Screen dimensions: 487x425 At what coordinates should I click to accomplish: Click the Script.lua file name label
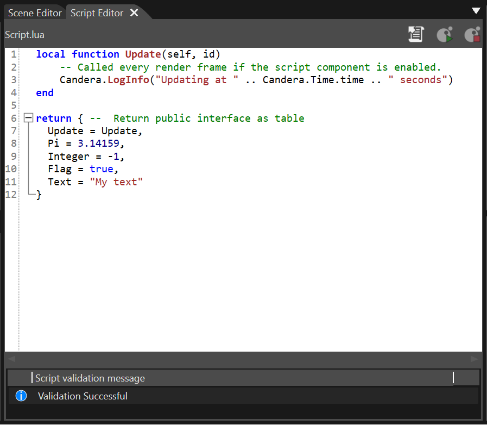point(24,35)
